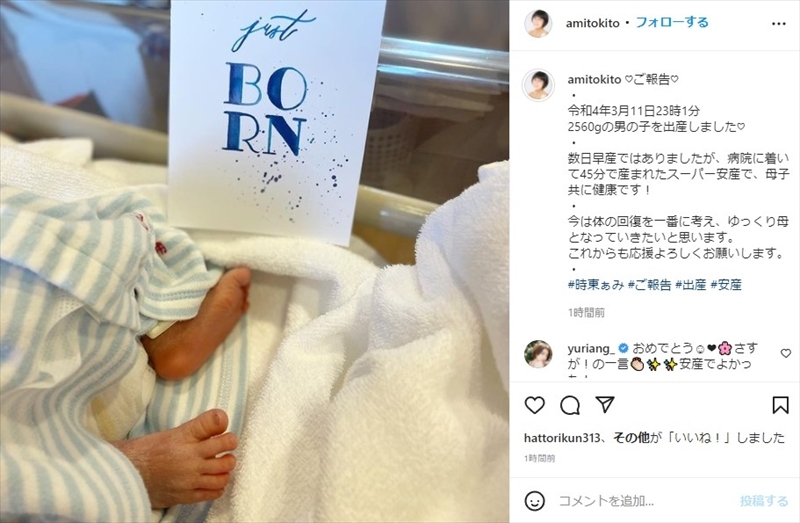Click amitokito avatar beside caption
Screen dimensions: 800x523
click(538, 85)
